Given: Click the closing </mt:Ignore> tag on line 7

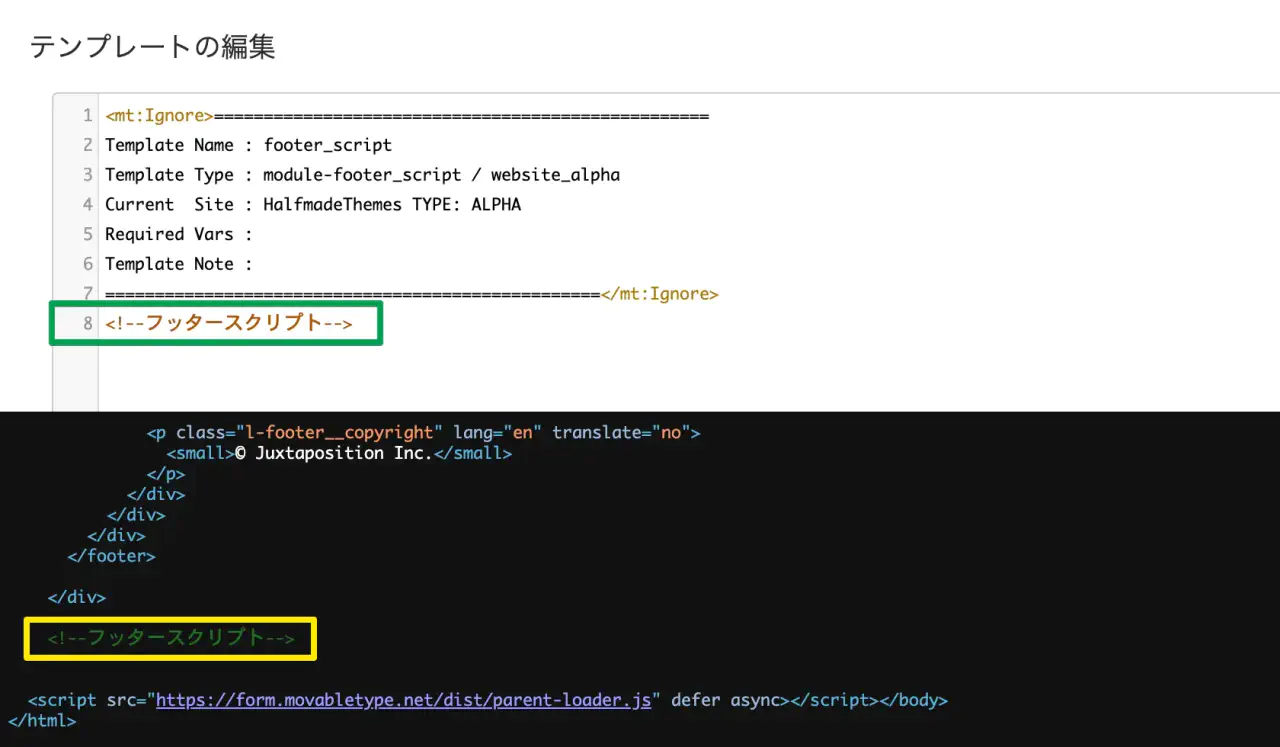Looking at the screenshot, I should pos(660,294).
